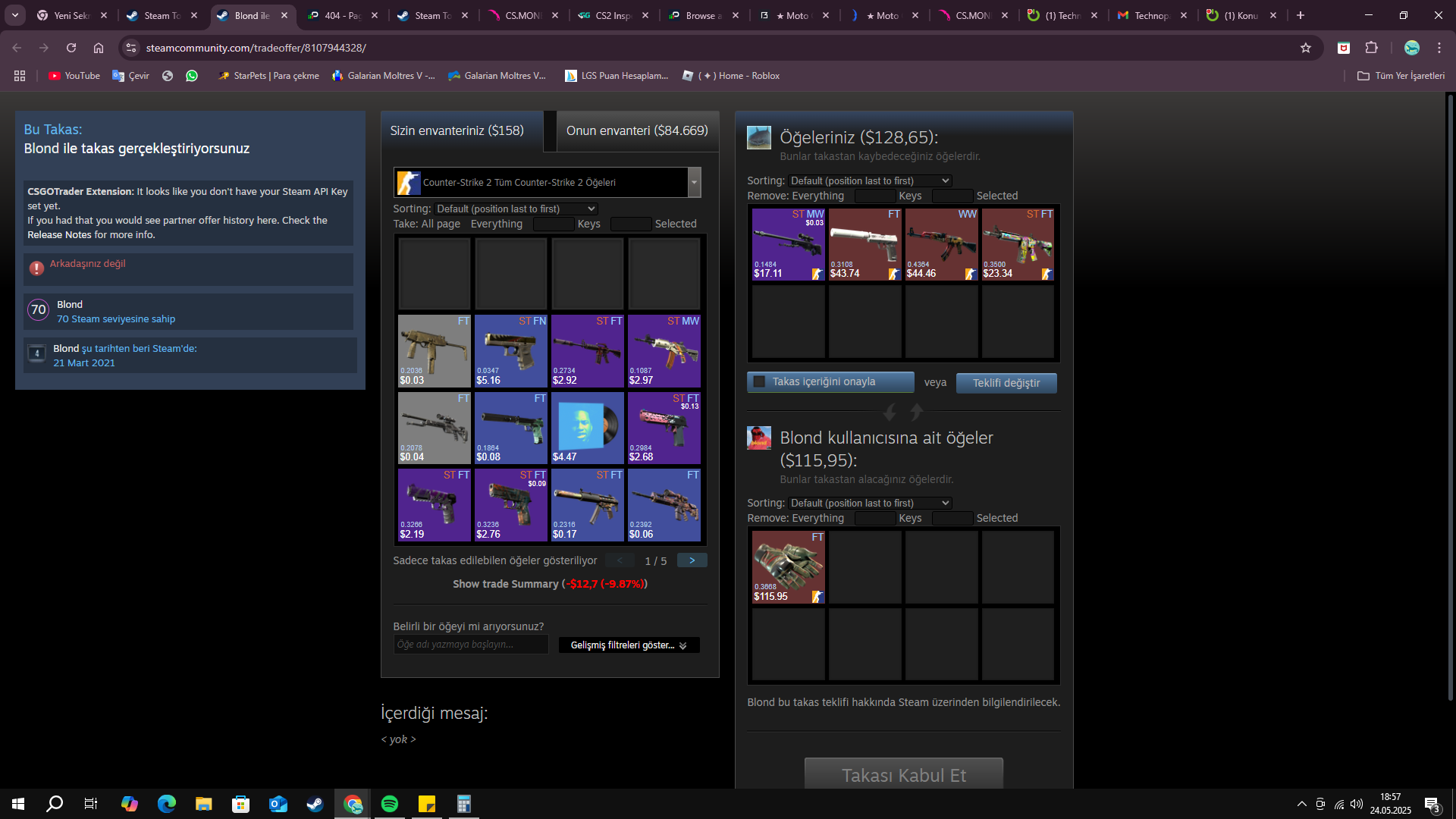The image size is (1456, 819).
Task: Switch to Onun envanteri tab
Action: pos(636,131)
